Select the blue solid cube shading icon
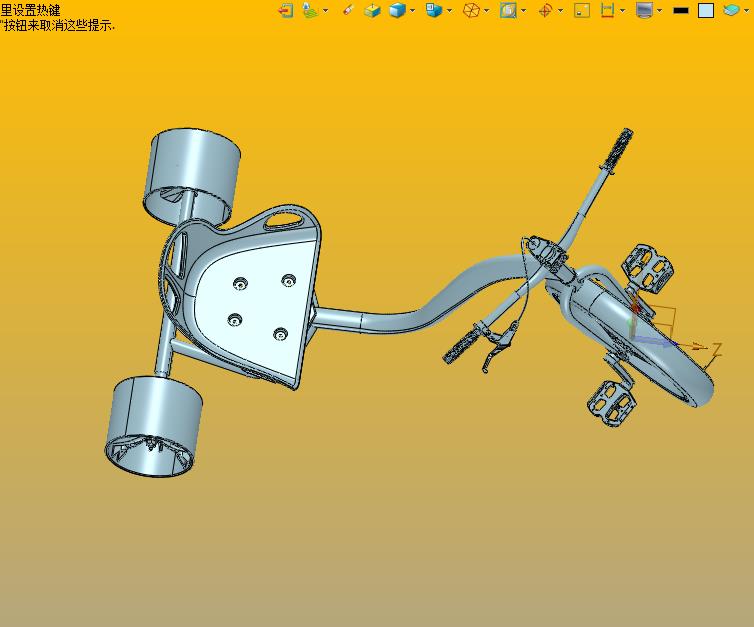Image resolution: width=754 pixels, height=627 pixels. pos(397,10)
